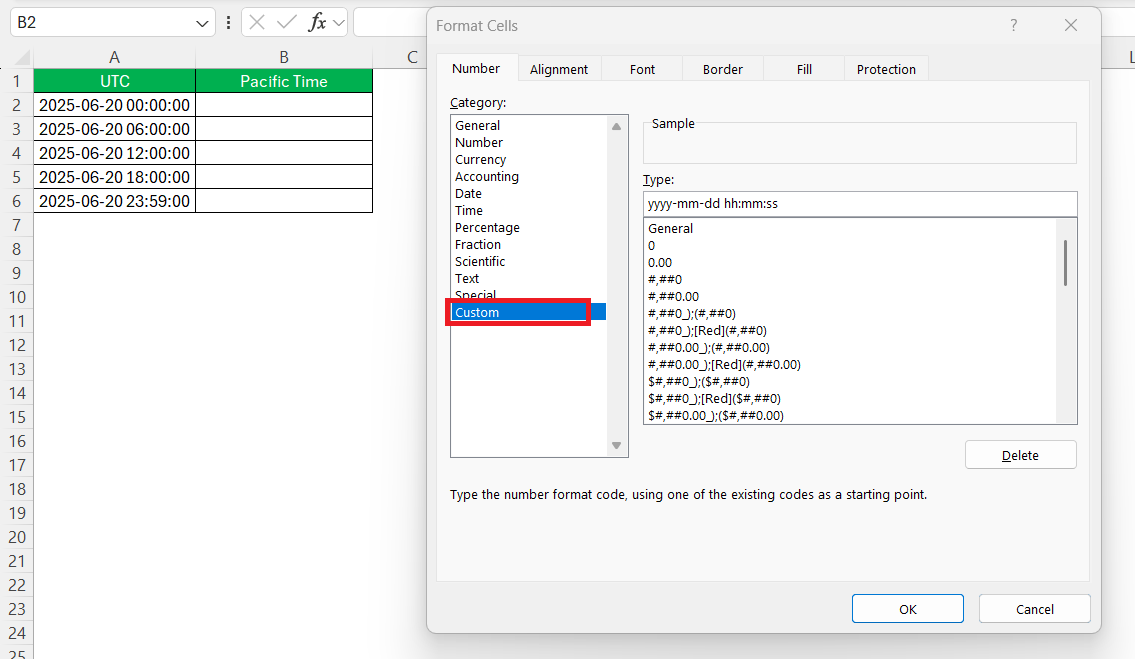
Task: Select column A header
Action: [x=114, y=57]
